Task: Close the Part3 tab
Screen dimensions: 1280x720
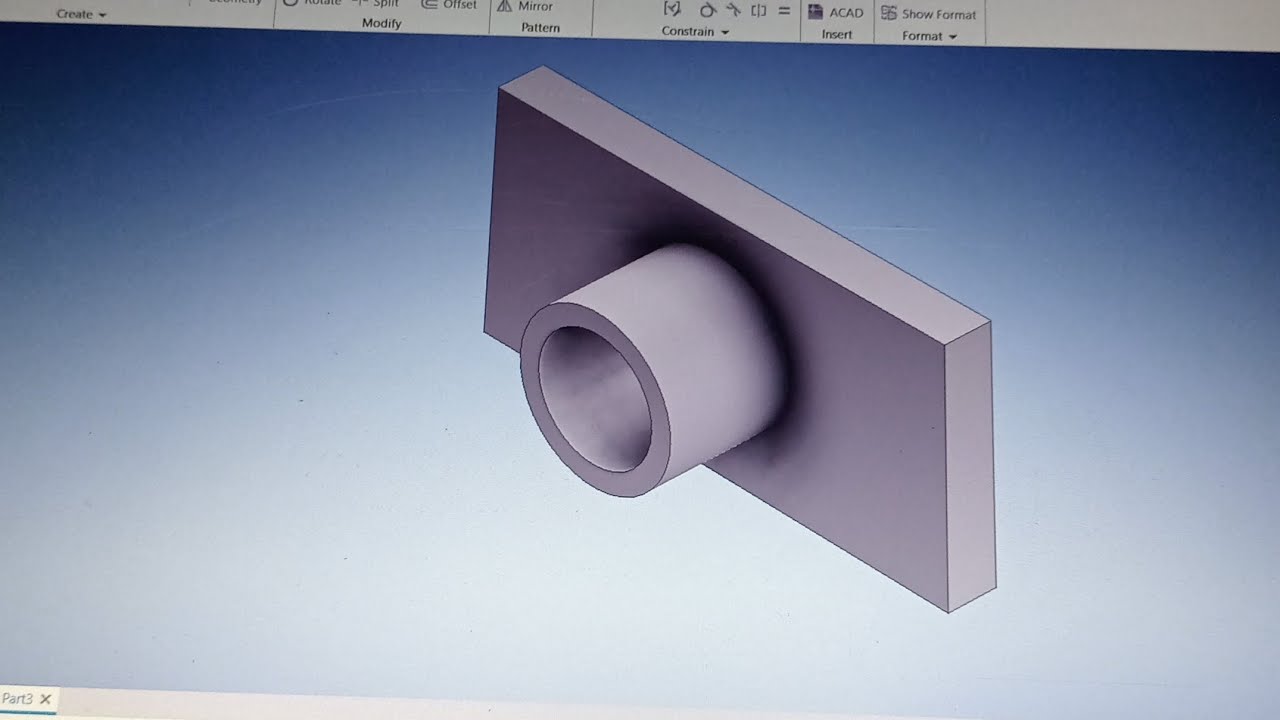Action: point(45,699)
